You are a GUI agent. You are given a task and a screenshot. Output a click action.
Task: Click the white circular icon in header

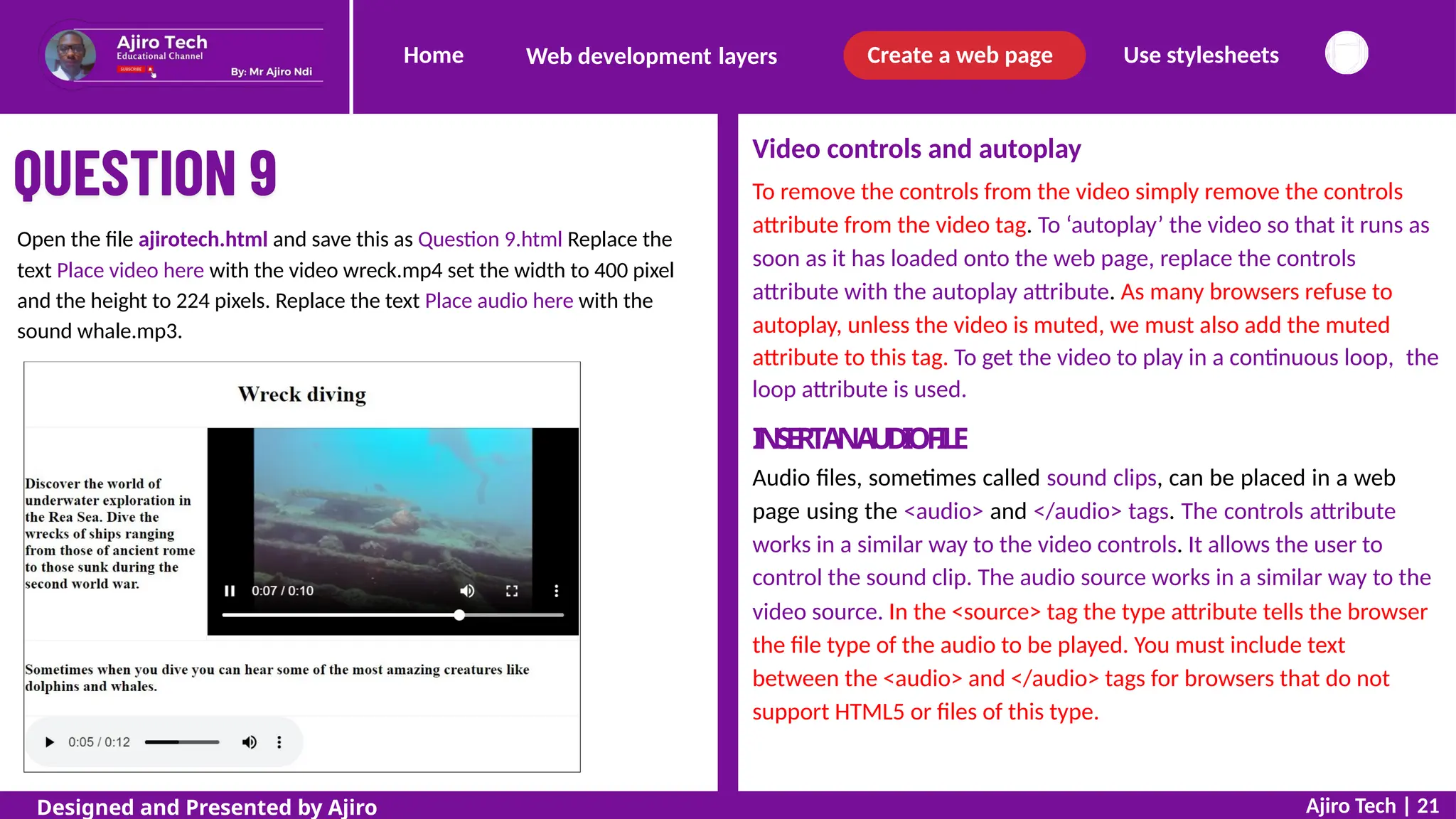(1347, 53)
